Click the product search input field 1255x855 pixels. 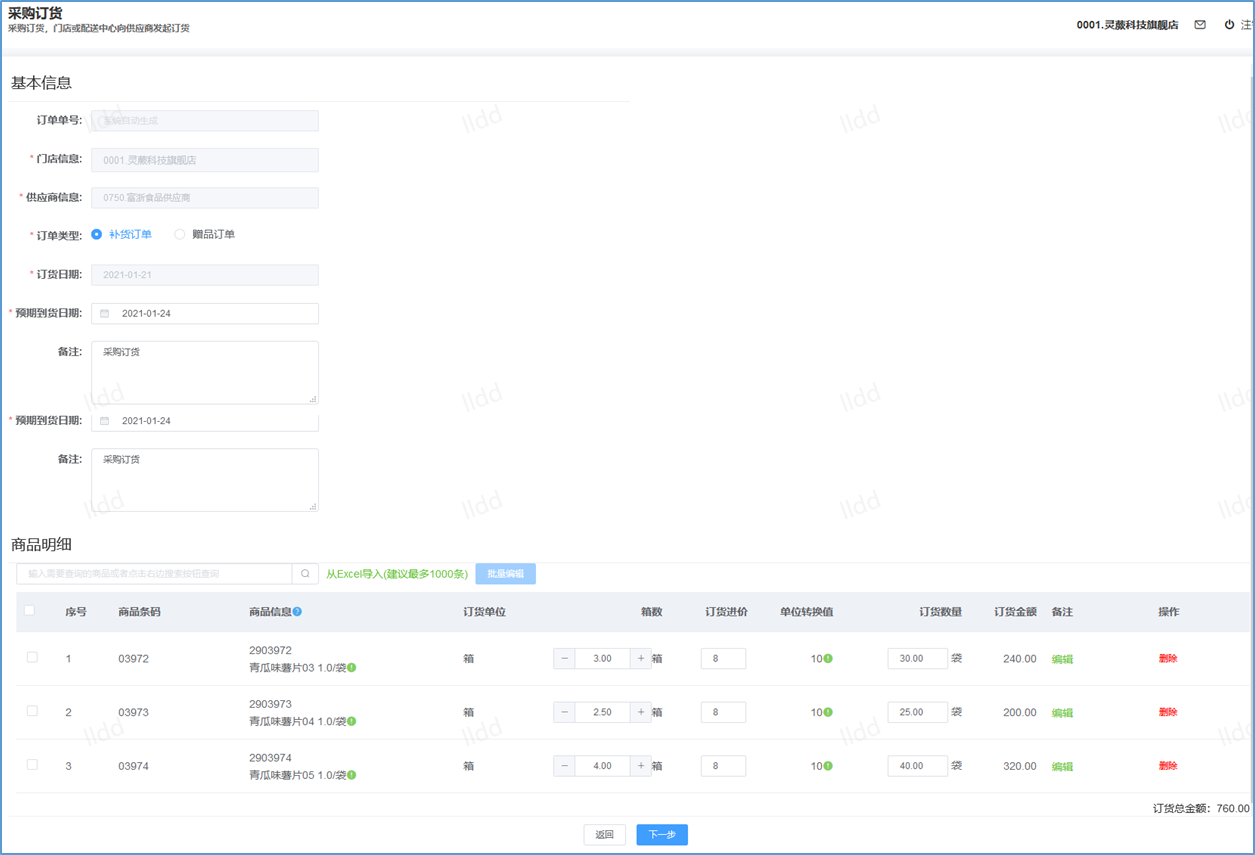(155, 574)
